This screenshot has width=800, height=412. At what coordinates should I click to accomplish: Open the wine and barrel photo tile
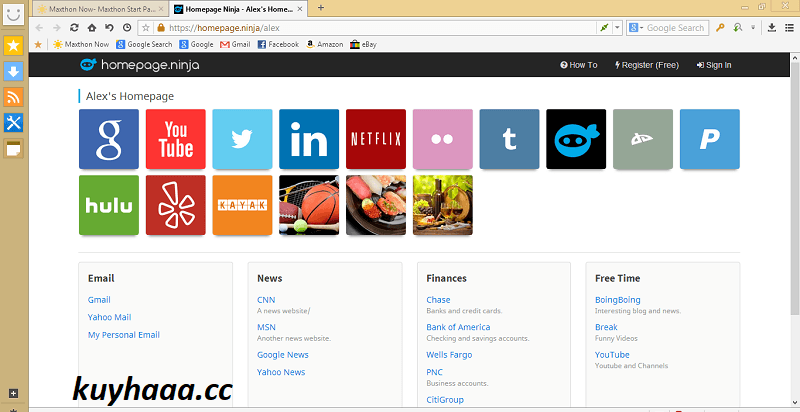click(x=443, y=205)
